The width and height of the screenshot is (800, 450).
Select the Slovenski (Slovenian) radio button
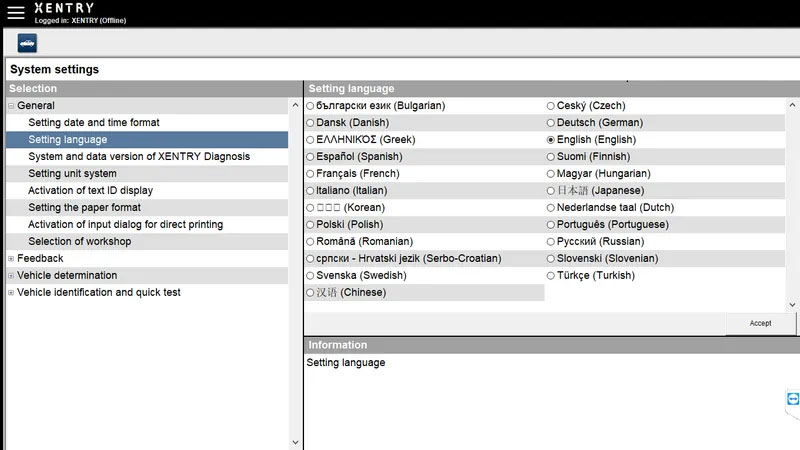(551, 259)
